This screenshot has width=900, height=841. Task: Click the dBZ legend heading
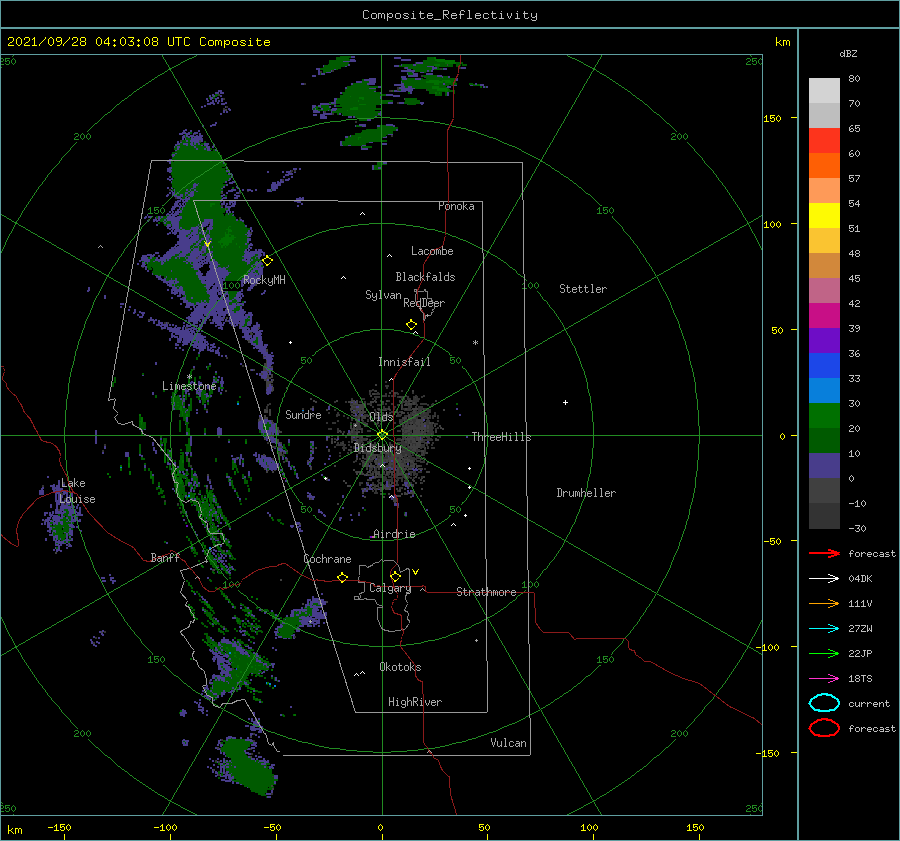(848, 53)
